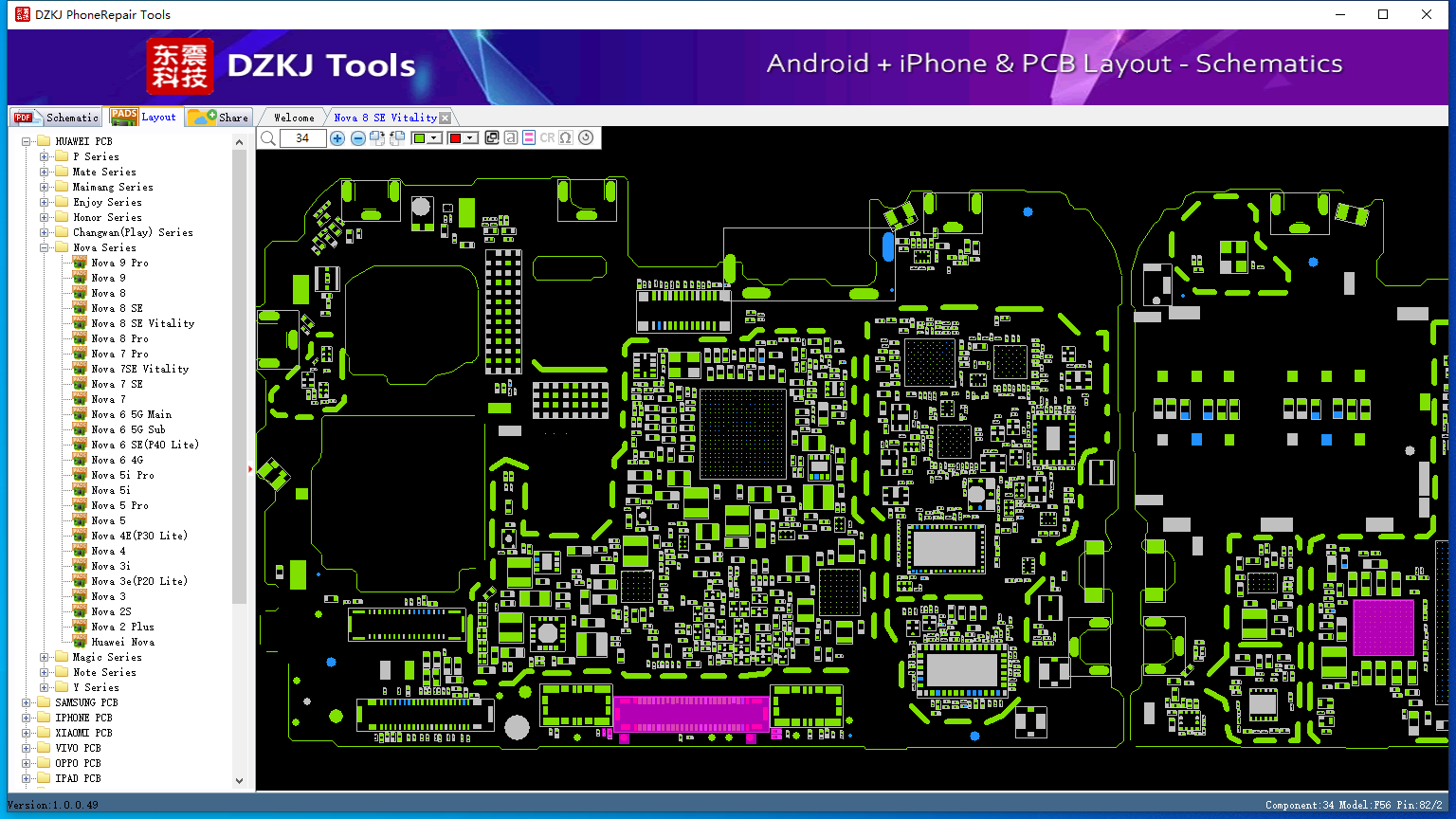This screenshot has height=819, width=1456.
Task: Click the board icon beside Nova 5i Pro
Action: 81,475
